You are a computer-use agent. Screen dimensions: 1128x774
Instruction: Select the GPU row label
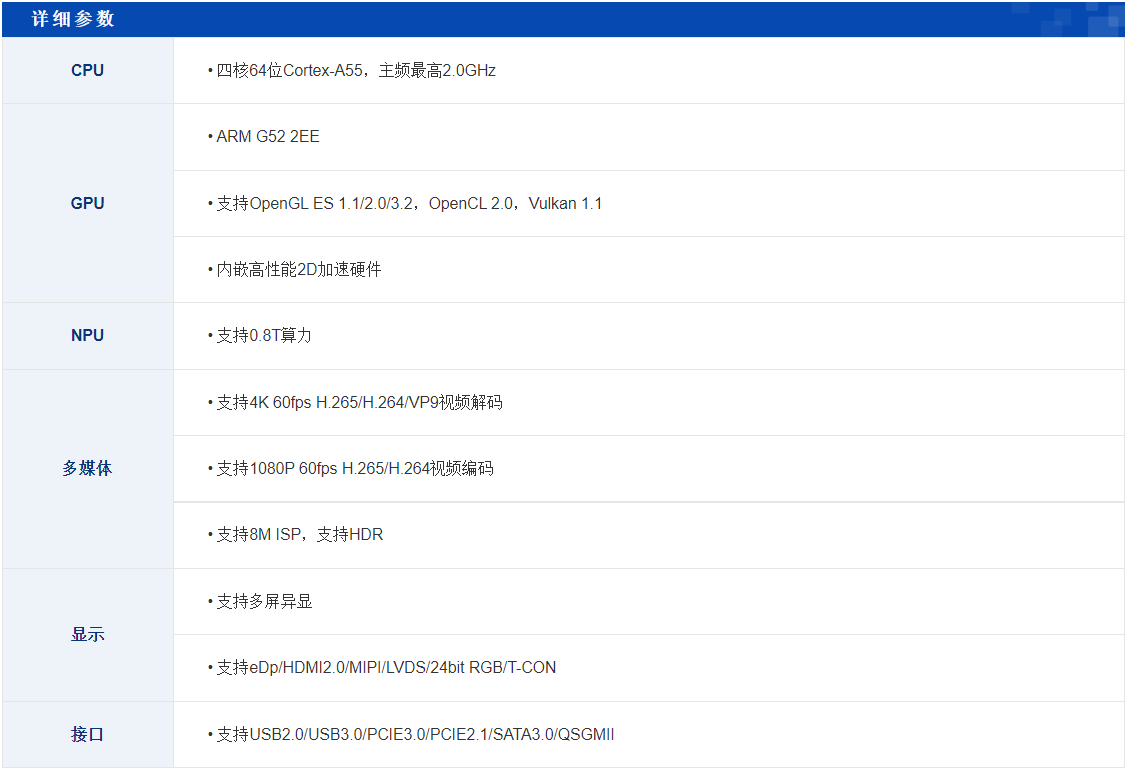click(88, 203)
